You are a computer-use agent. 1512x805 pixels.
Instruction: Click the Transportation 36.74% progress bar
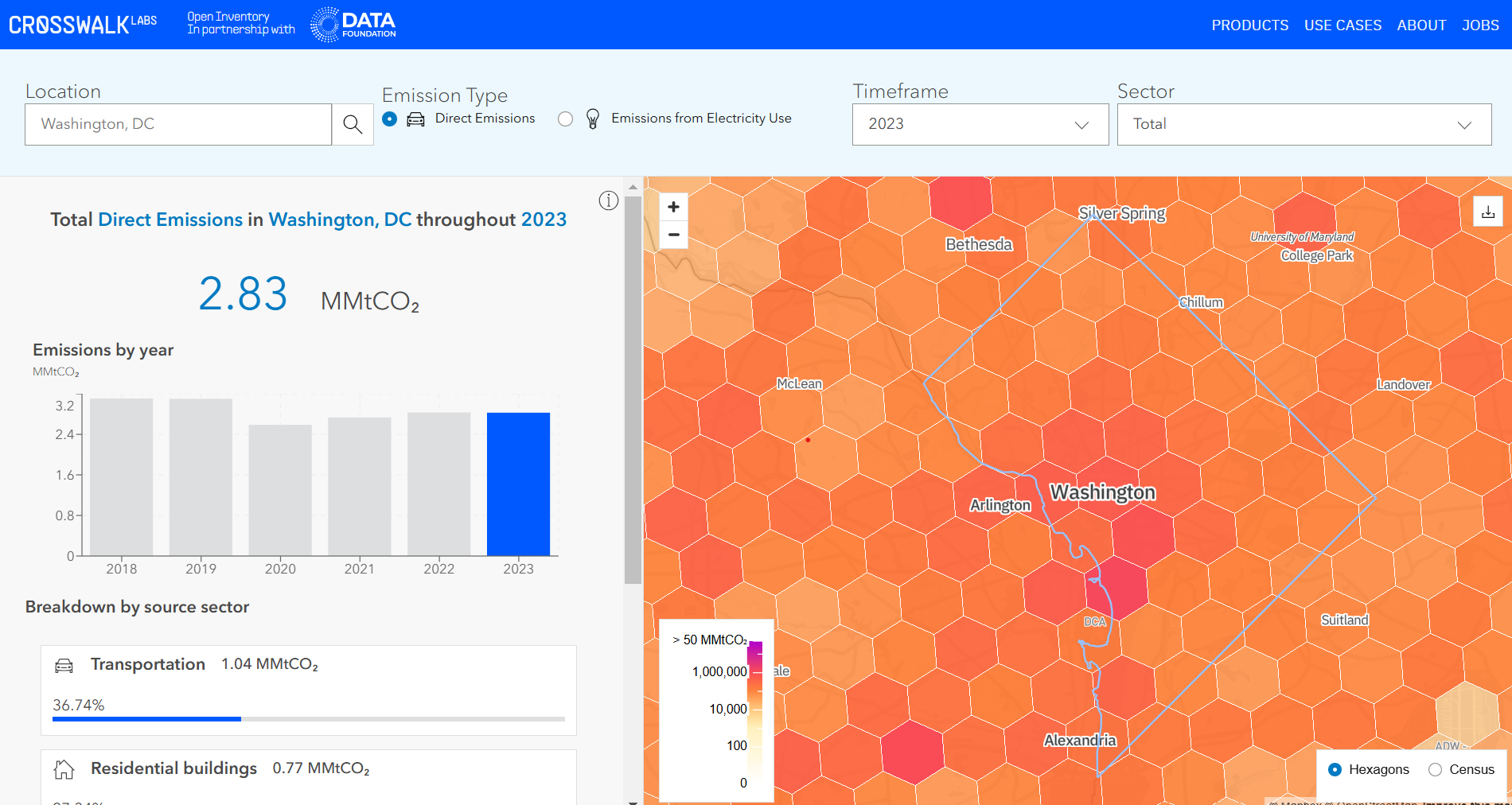(309, 718)
